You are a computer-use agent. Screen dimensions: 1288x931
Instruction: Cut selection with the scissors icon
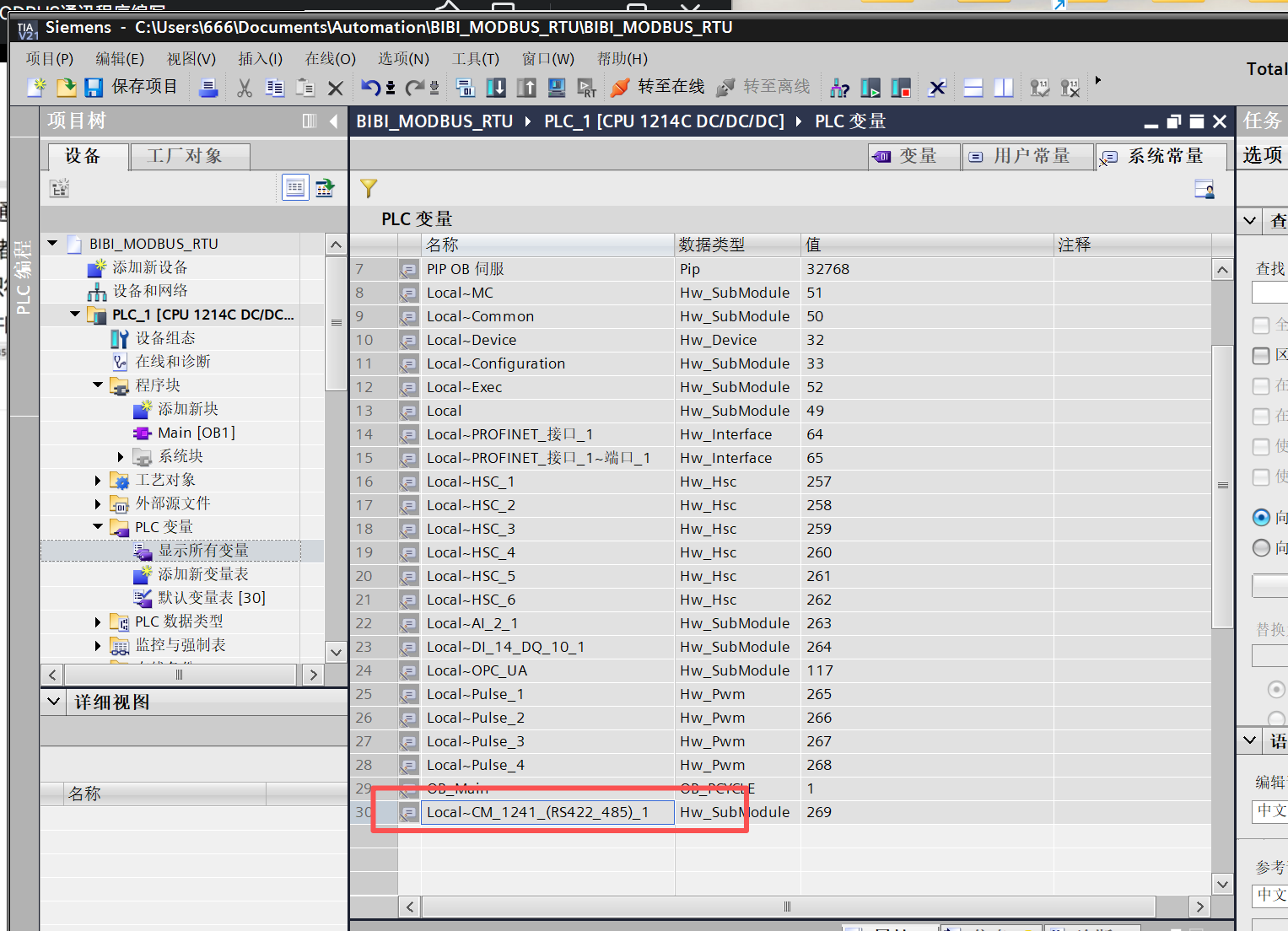coord(245,88)
